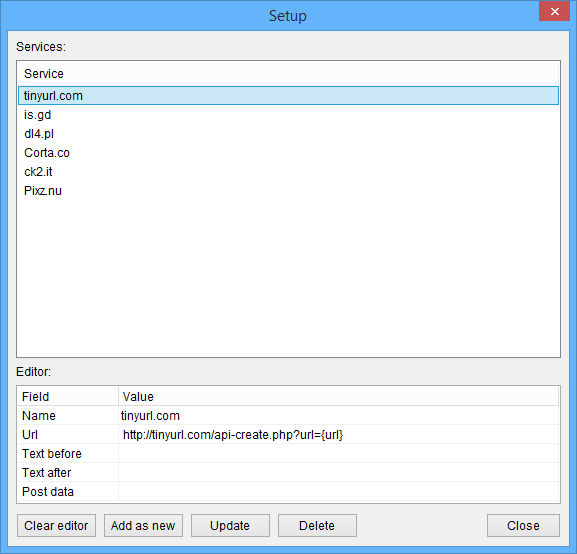Screen dimensions: 577x554
Task: Click the Field column header in editor
Action: [68, 396]
